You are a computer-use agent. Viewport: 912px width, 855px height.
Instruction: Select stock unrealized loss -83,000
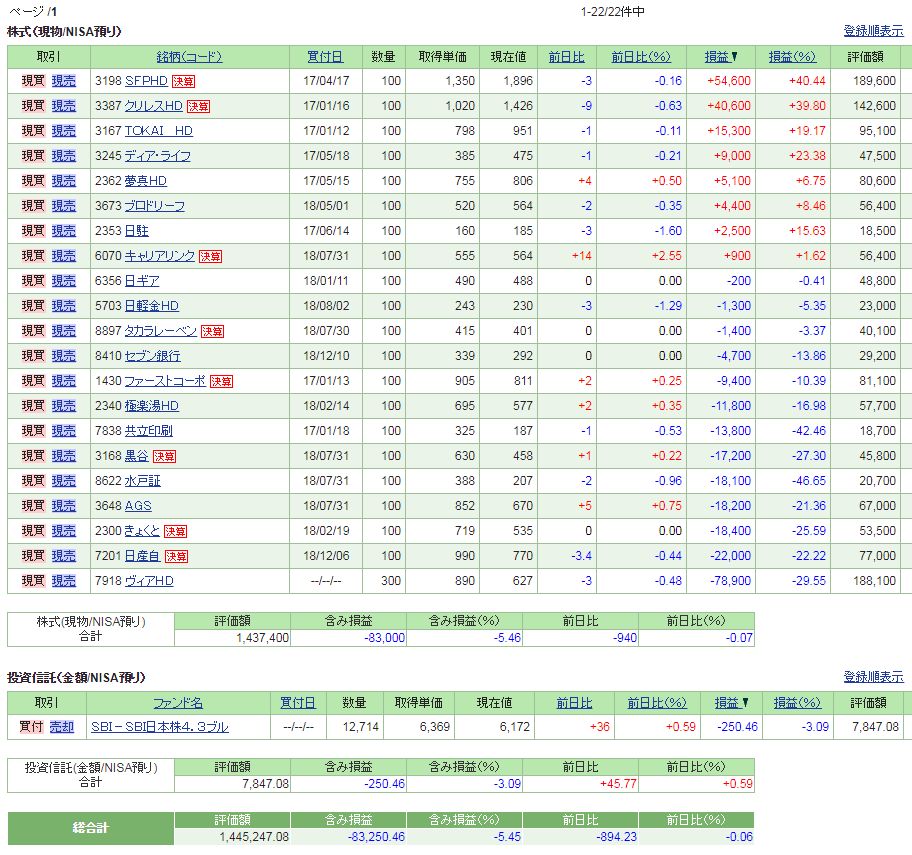tap(384, 638)
